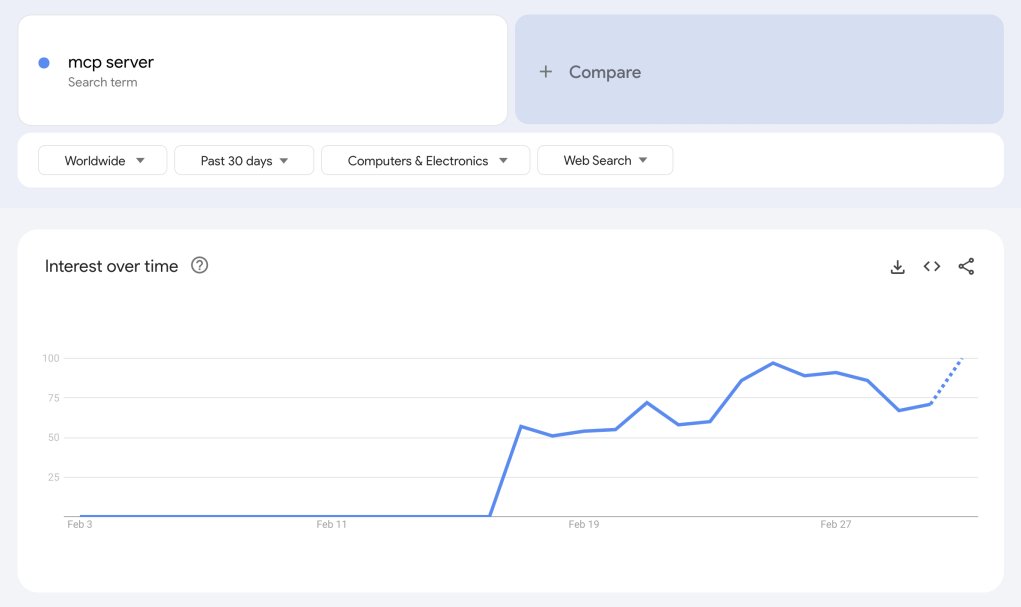The image size is (1021, 607).
Task: Share the Interest over time chart
Action: pos(966,266)
